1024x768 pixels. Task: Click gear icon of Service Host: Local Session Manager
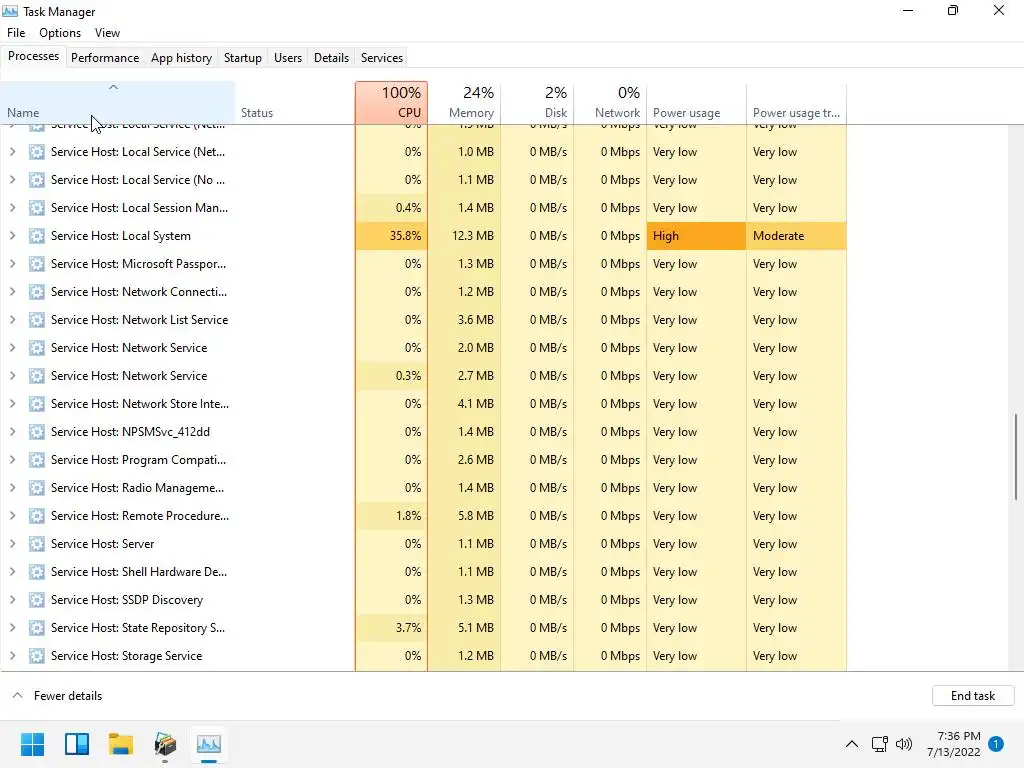pos(37,208)
